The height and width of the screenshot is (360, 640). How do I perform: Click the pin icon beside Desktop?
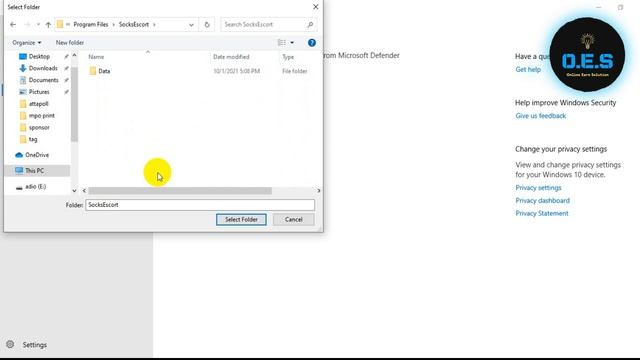tap(66, 56)
